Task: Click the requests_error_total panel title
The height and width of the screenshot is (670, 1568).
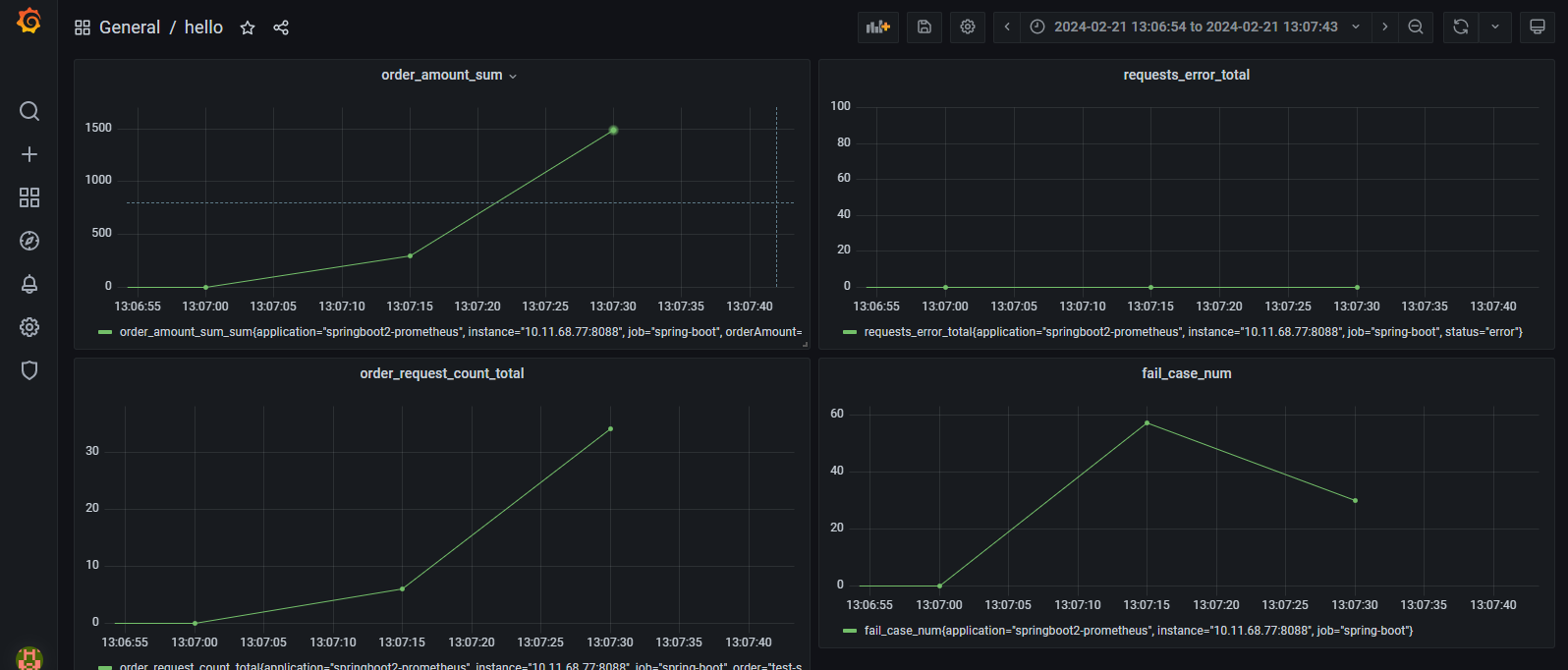Action: tap(1186, 75)
